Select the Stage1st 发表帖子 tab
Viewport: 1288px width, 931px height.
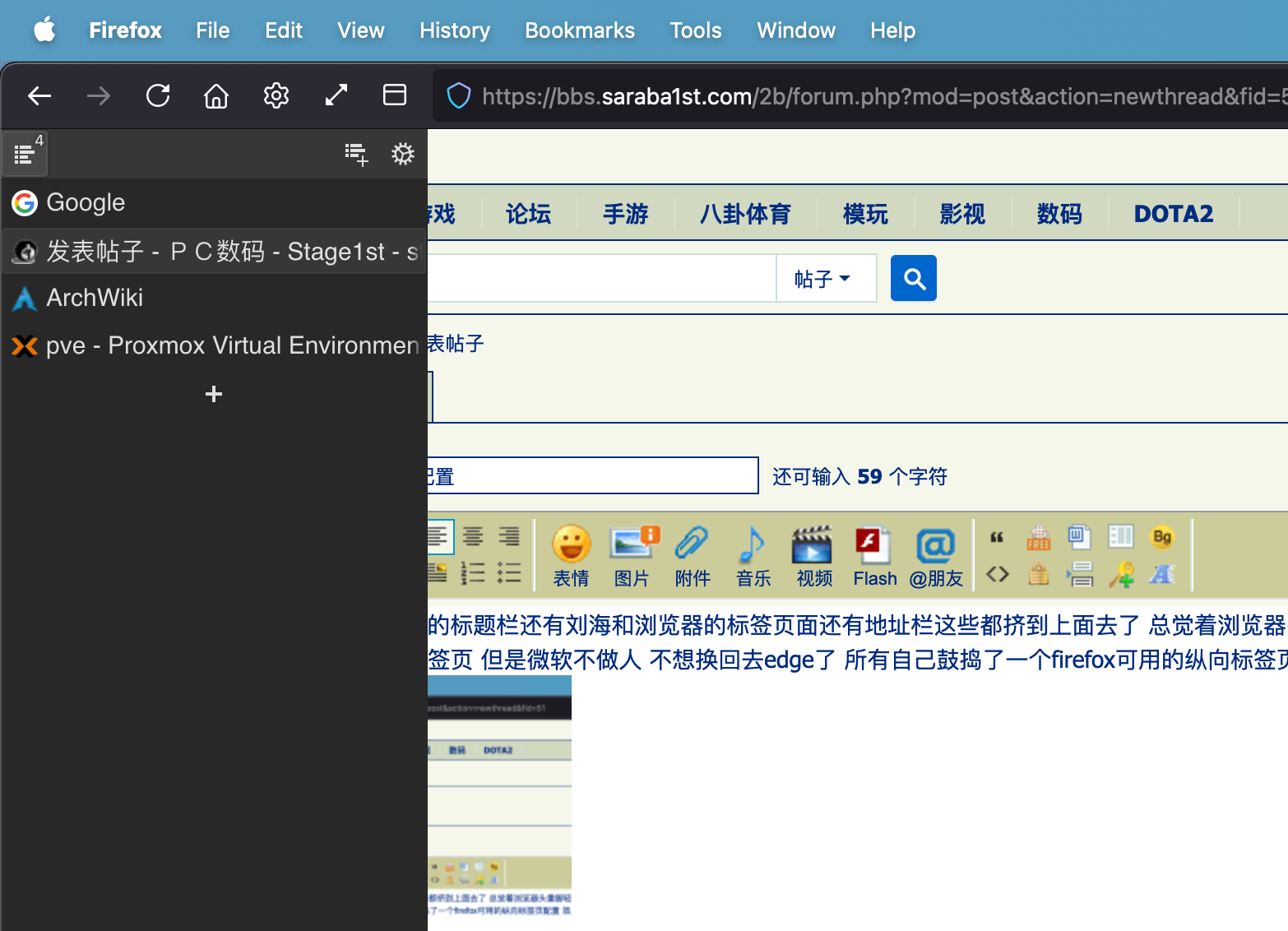tap(214, 251)
